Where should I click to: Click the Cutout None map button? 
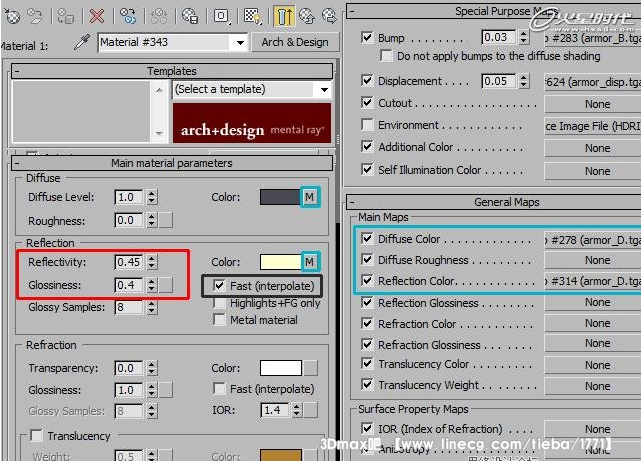592,104
